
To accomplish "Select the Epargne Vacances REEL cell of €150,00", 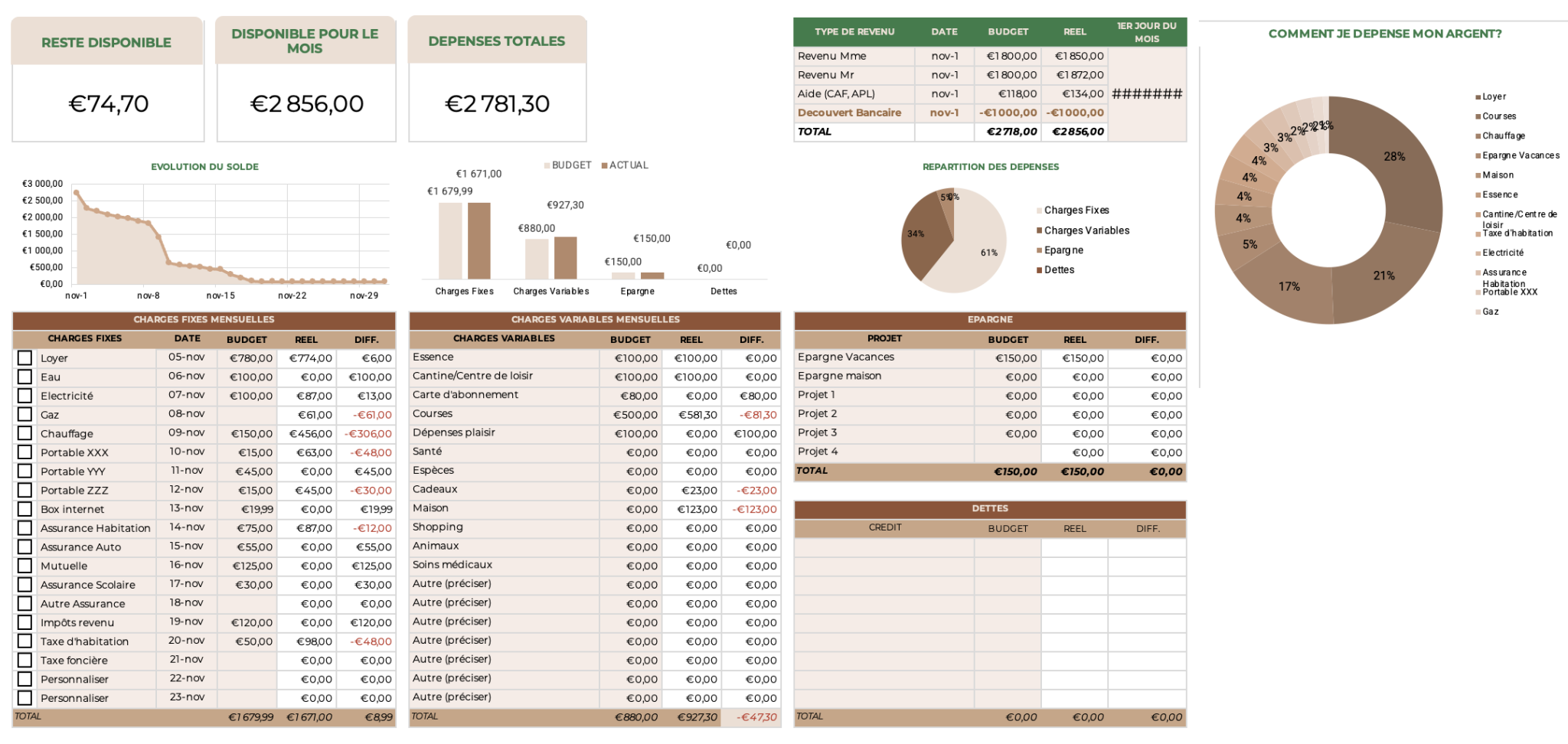I will (x=1081, y=357).
